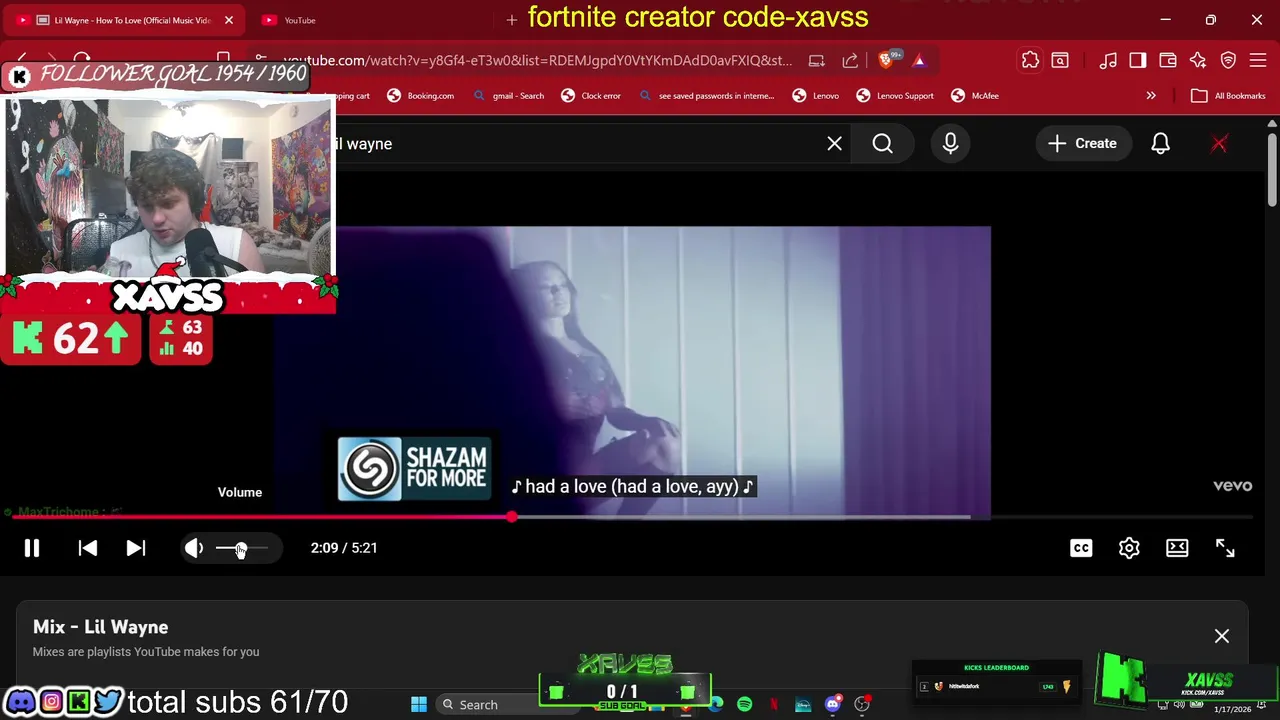Open the see saved passwords bookmark
The height and width of the screenshot is (720, 1280).
tap(706, 96)
